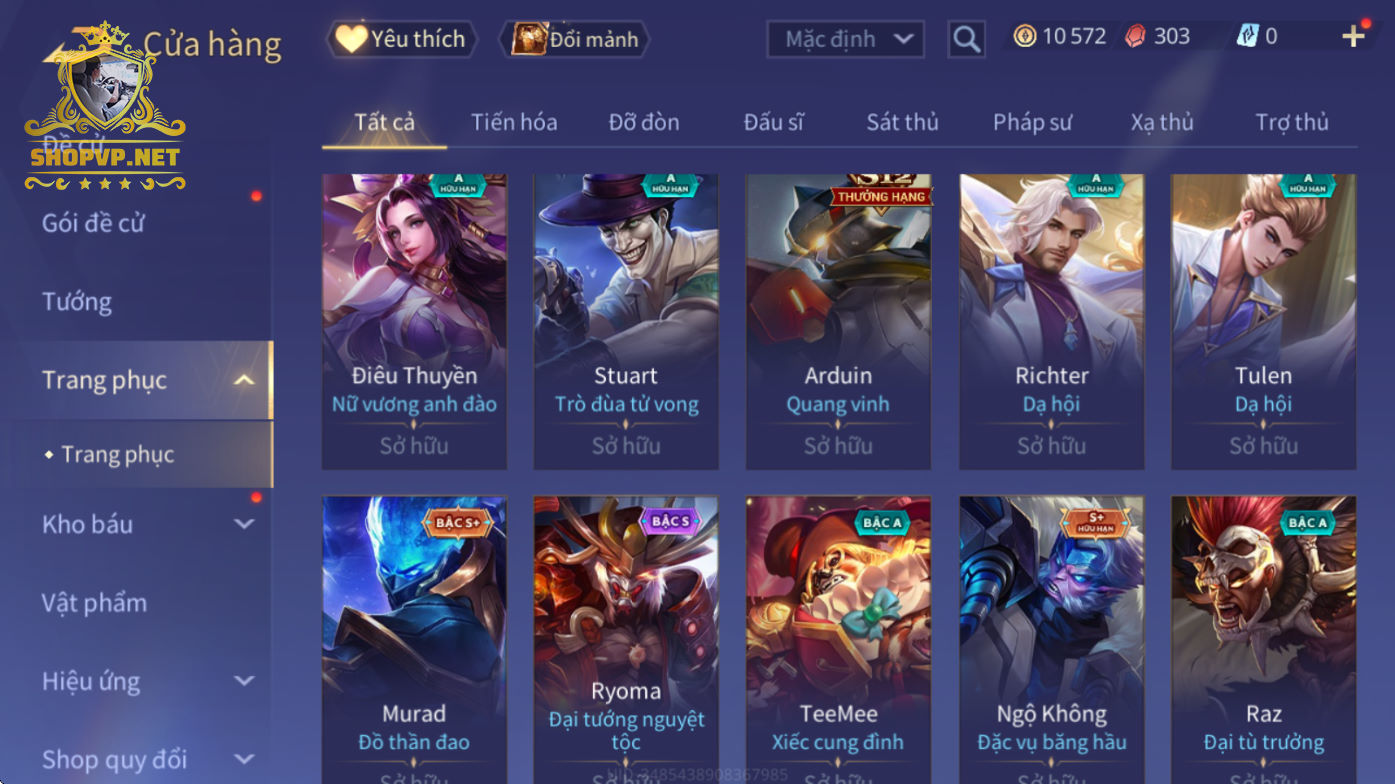
Task: Click the blue voucher ticket icon
Action: [1247, 36]
